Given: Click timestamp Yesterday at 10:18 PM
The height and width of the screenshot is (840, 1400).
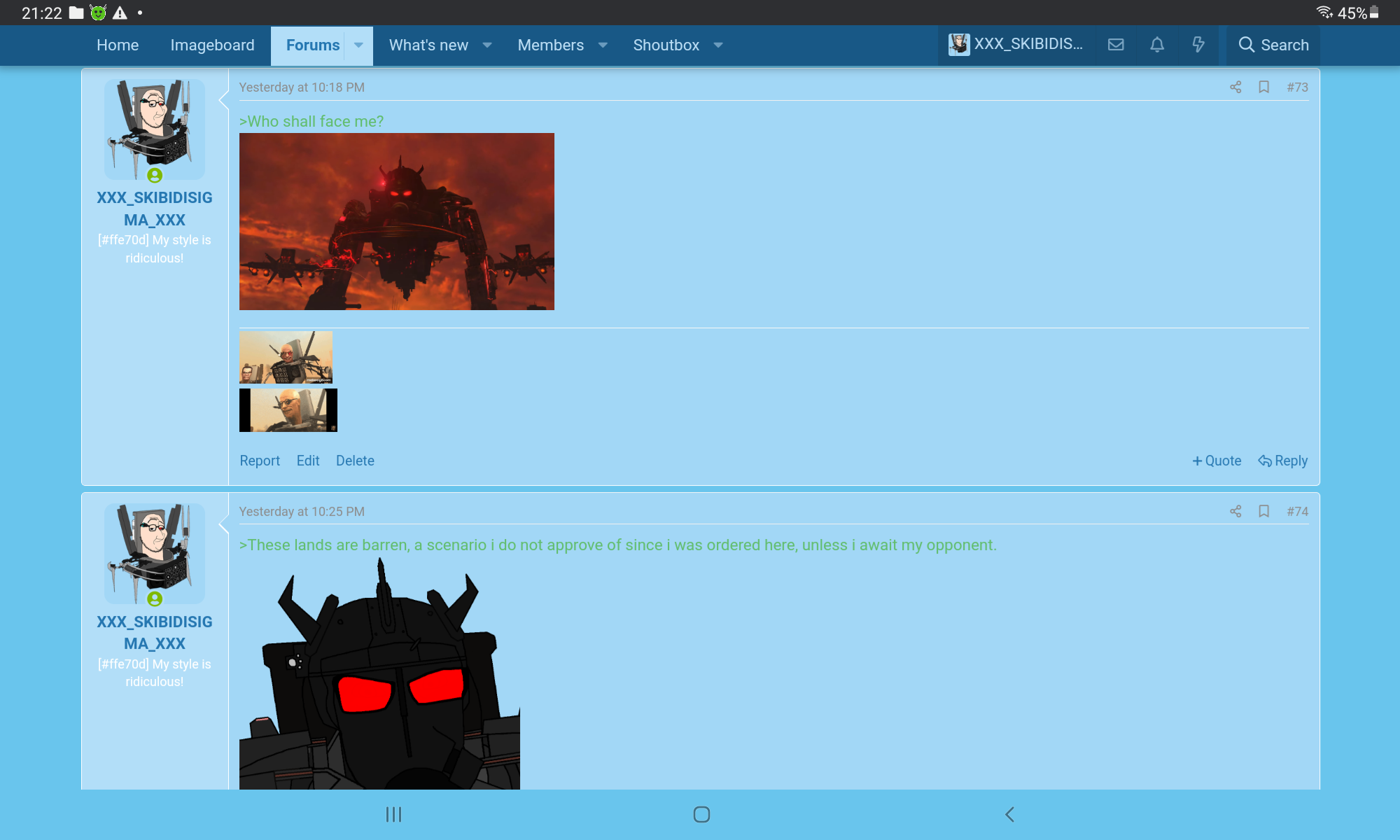Looking at the screenshot, I should 302,87.
